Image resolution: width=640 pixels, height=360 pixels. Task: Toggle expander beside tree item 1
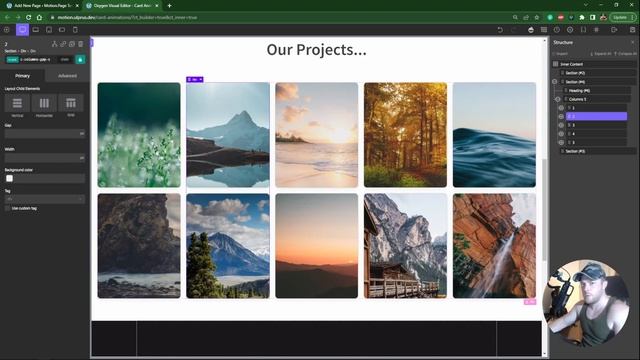[x=561, y=108]
